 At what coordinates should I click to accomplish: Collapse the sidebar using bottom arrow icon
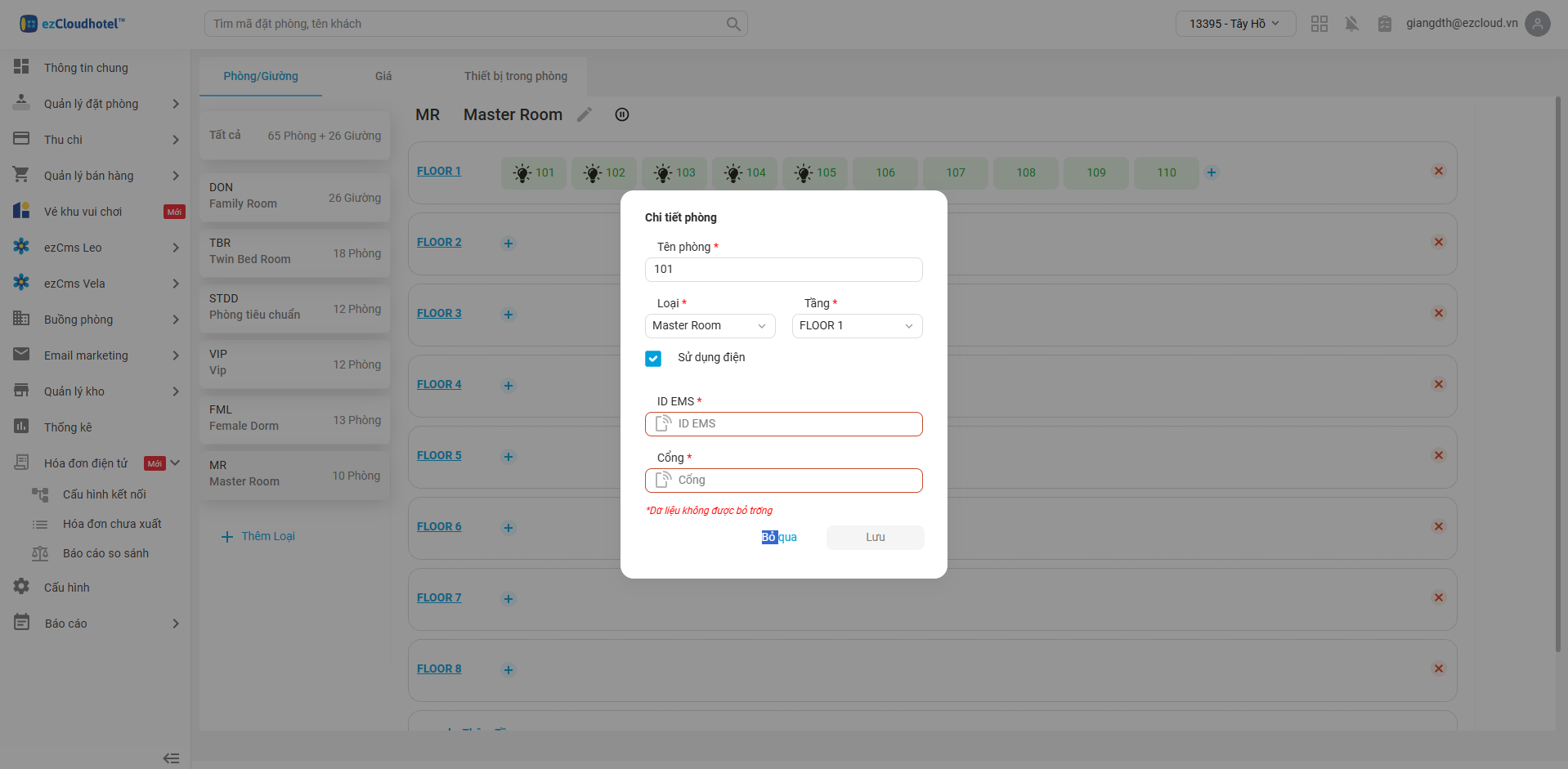click(x=171, y=758)
